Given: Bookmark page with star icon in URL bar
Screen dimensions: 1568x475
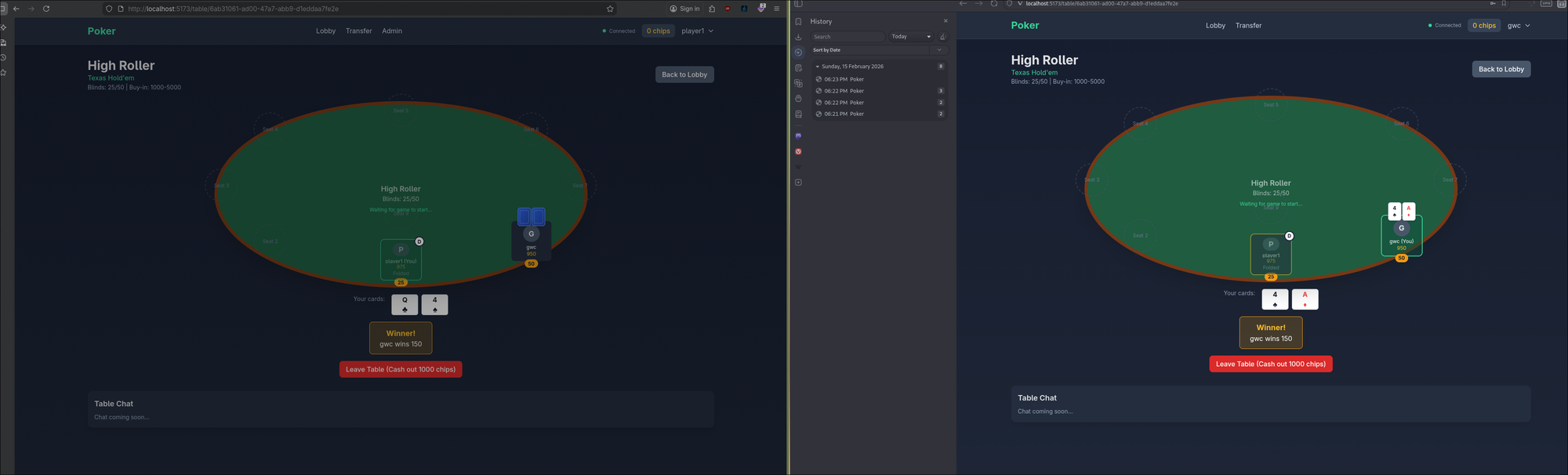Looking at the screenshot, I should (610, 9).
